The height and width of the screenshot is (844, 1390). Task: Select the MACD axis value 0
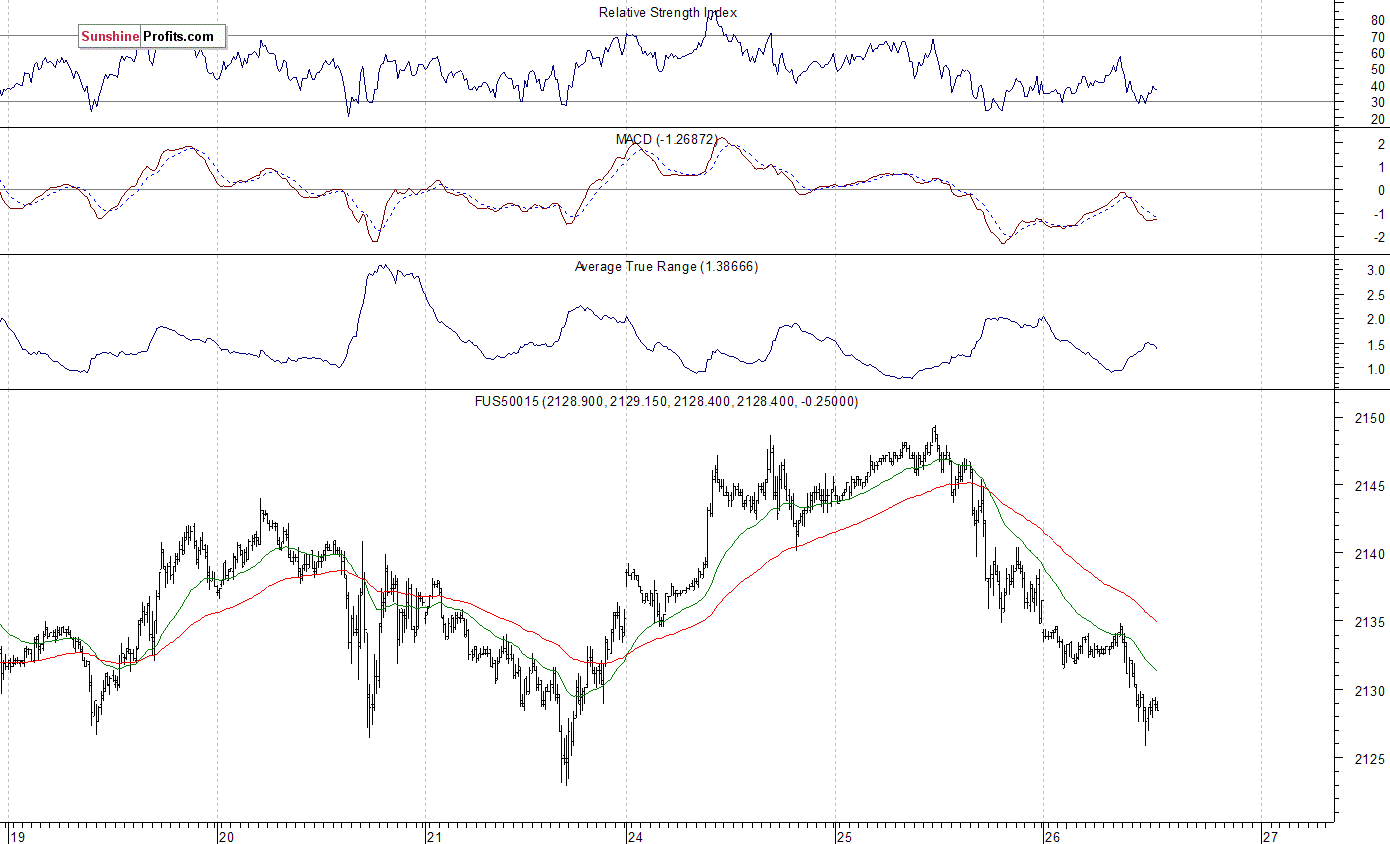tap(1381, 190)
